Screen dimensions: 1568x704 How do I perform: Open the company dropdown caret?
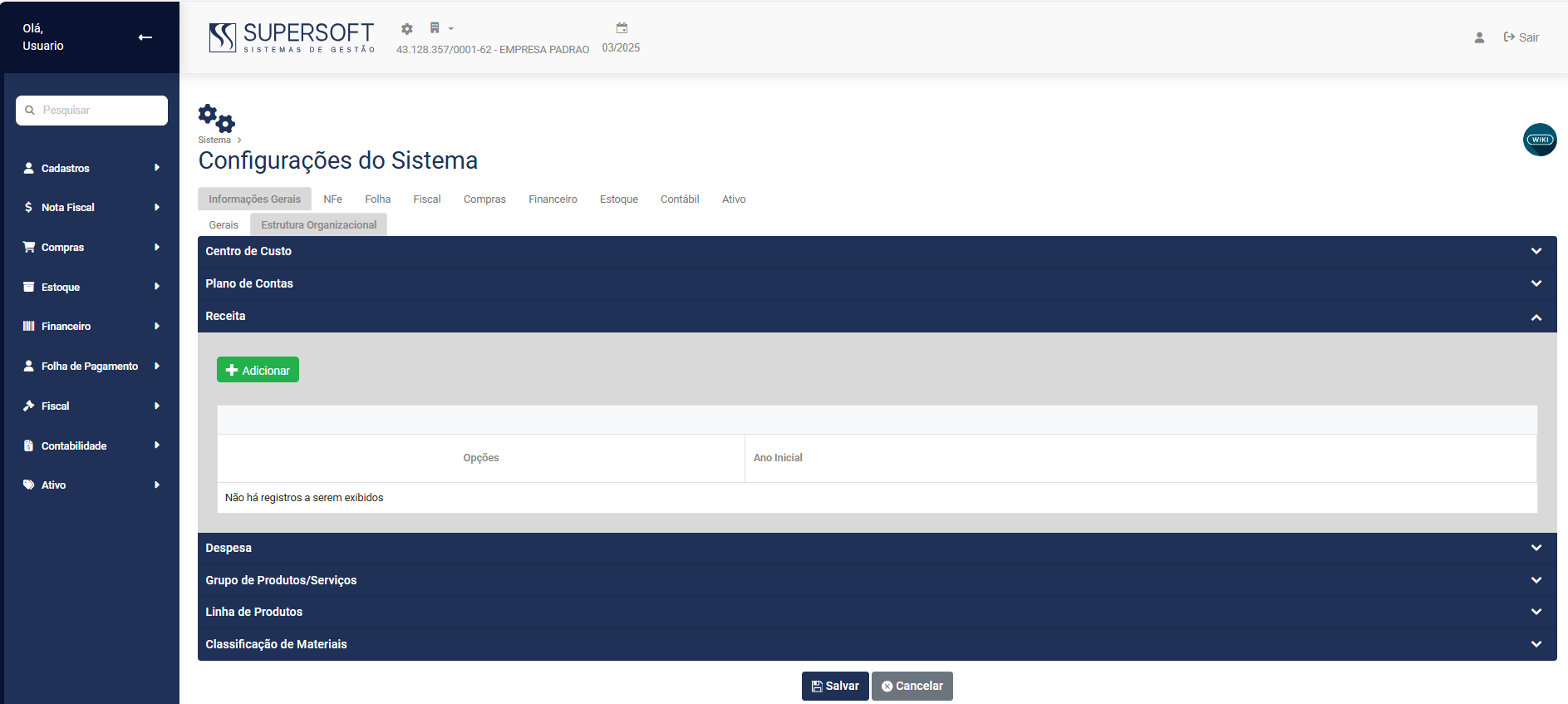(x=451, y=29)
